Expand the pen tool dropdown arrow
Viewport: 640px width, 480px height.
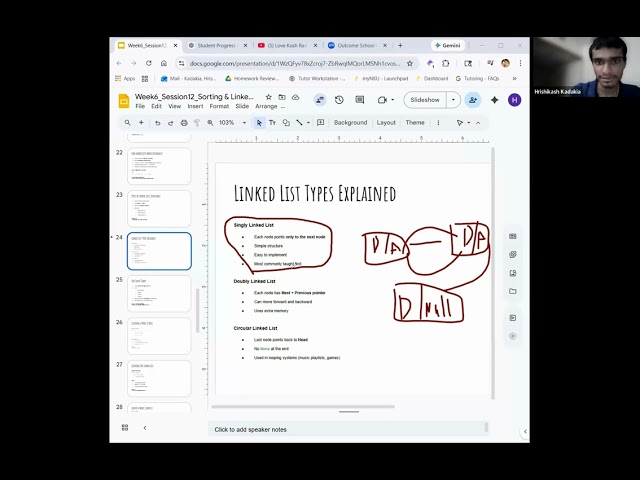tap(469, 123)
